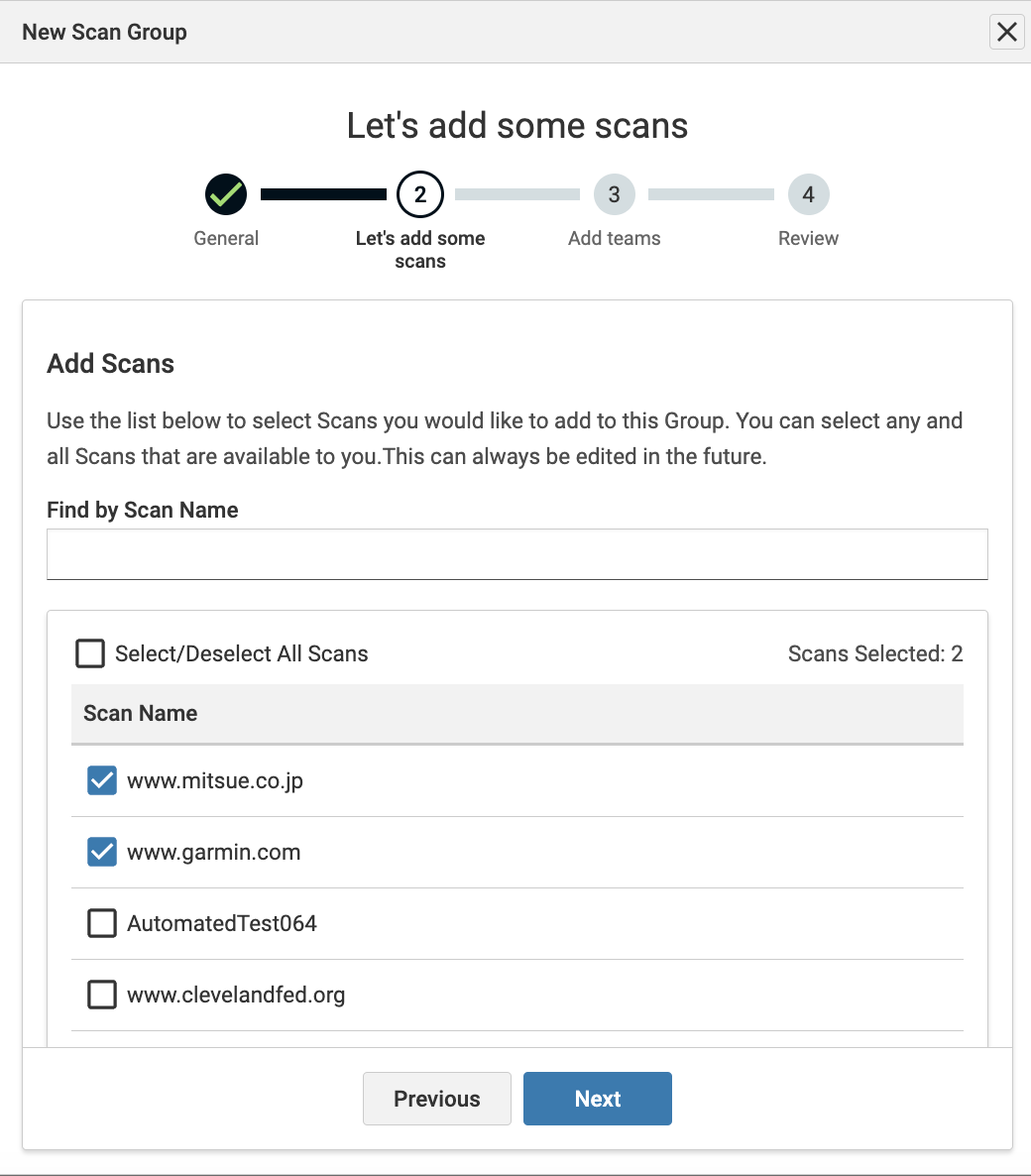Click the Add teams step label
Screen dimensions: 1031x1176
pos(615,238)
